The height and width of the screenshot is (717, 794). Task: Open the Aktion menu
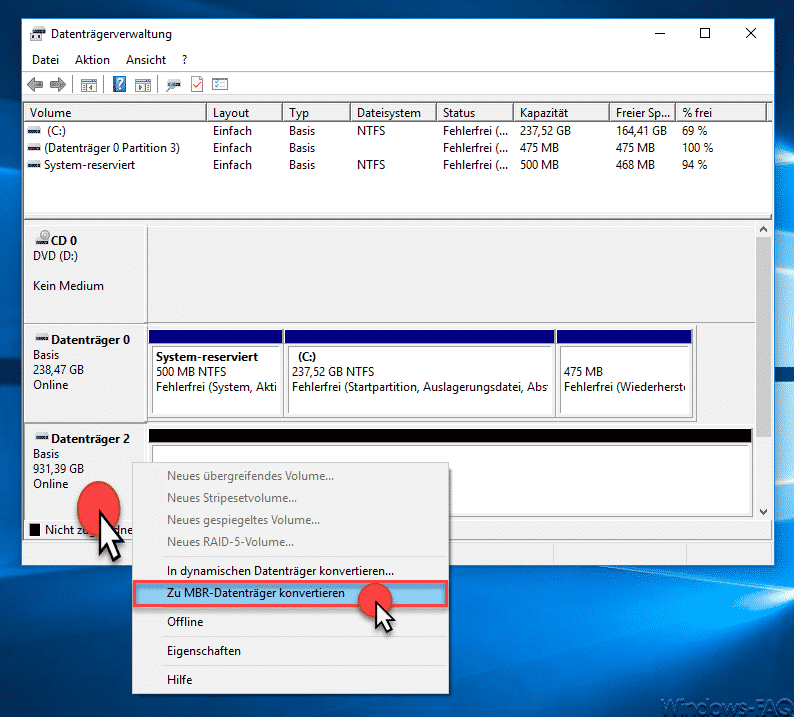coord(92,60)
